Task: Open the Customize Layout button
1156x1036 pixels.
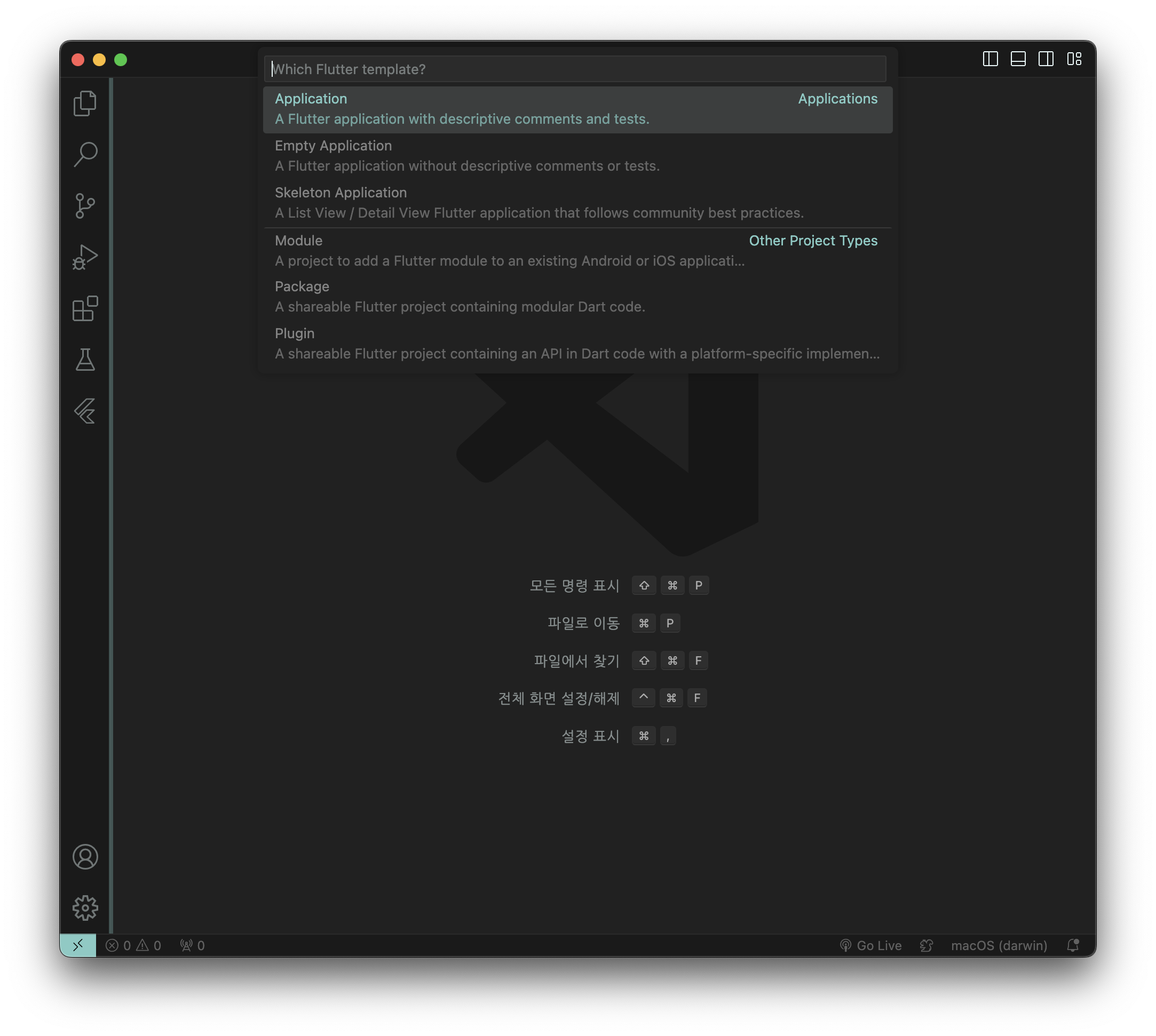Action: pos(1074,59)
